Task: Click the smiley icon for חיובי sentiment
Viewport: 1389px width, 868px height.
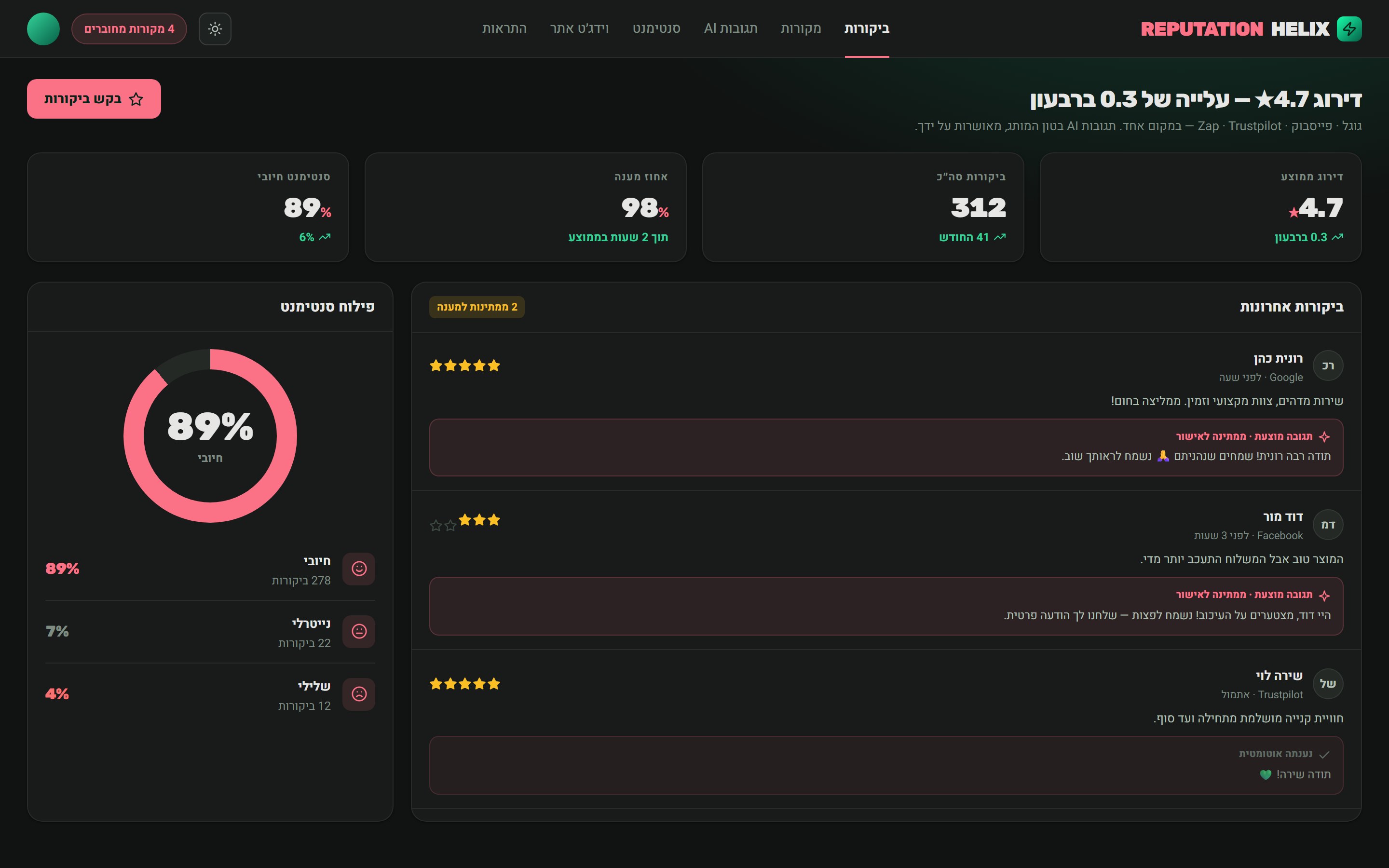Action: click(359, 569)
